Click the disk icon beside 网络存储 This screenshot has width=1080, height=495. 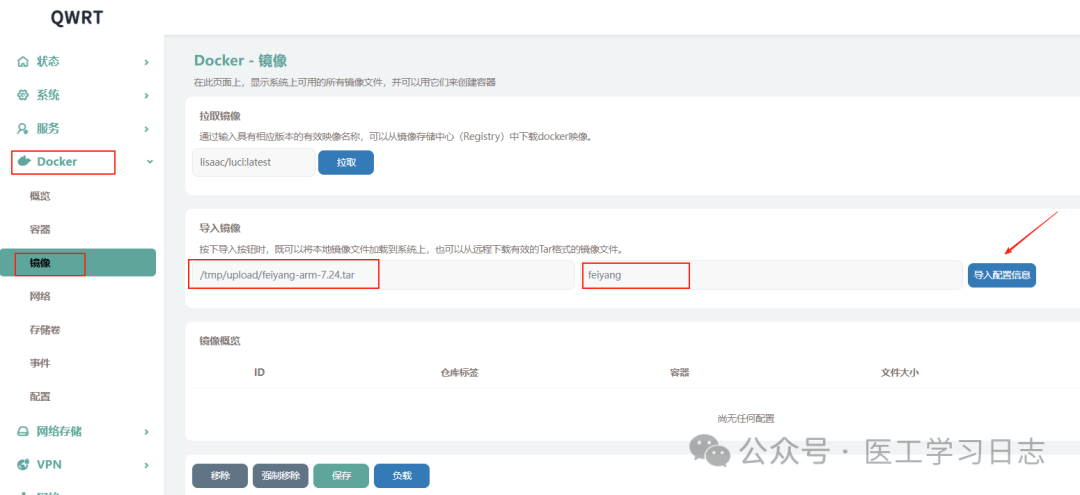pos(23,432)
